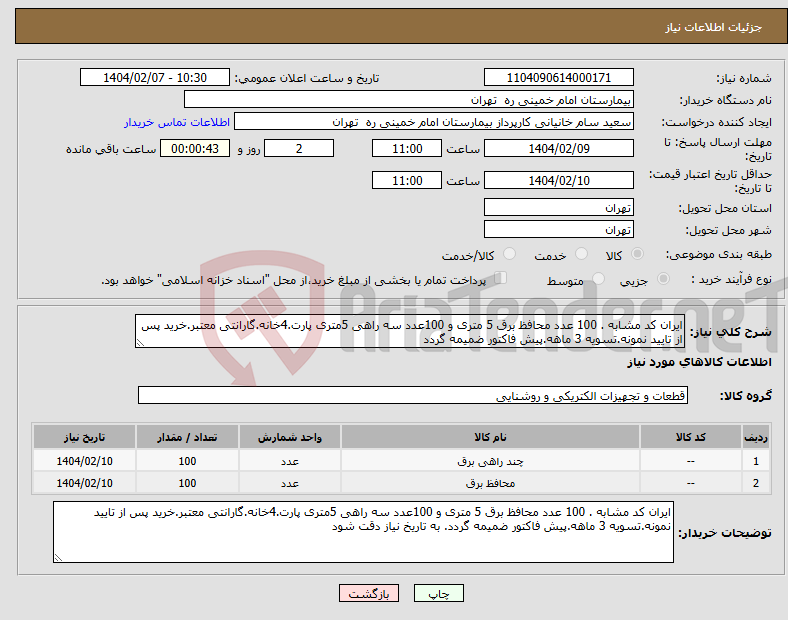Select the کالا/خدمت radio button
Screen dimensions: 788x620
509,254
